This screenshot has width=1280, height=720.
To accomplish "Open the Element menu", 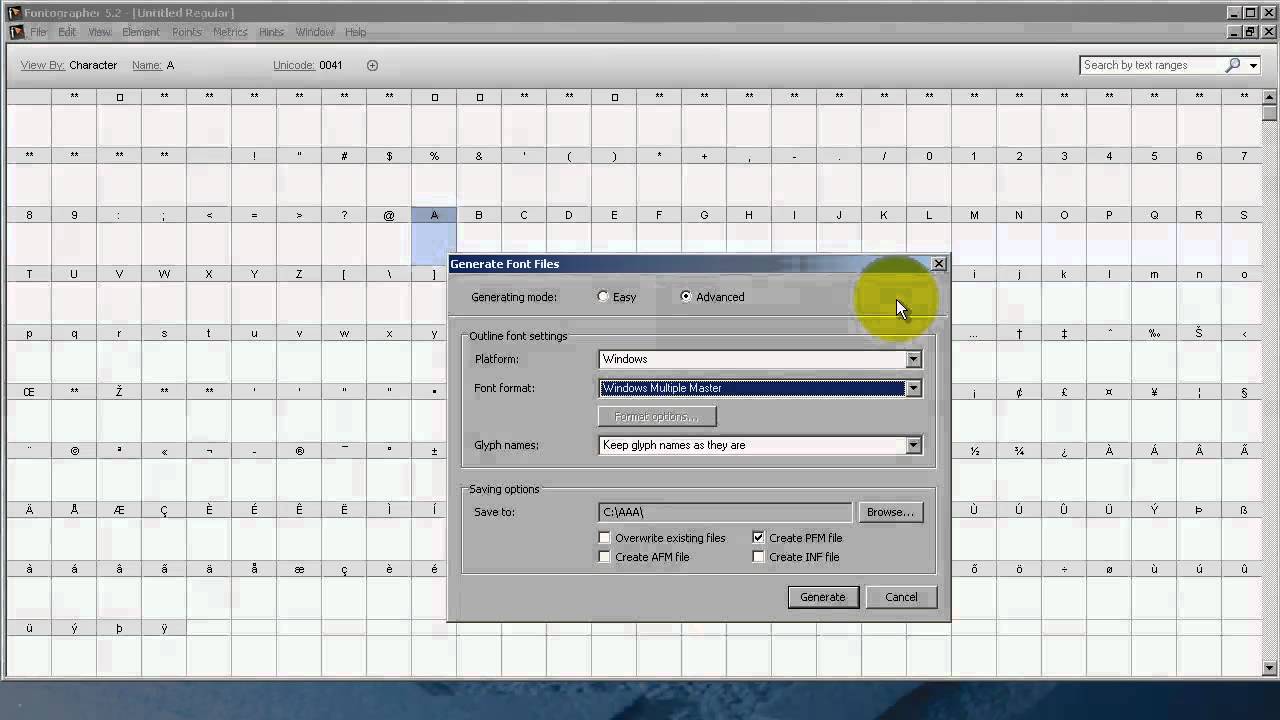I will coord(141,32).
